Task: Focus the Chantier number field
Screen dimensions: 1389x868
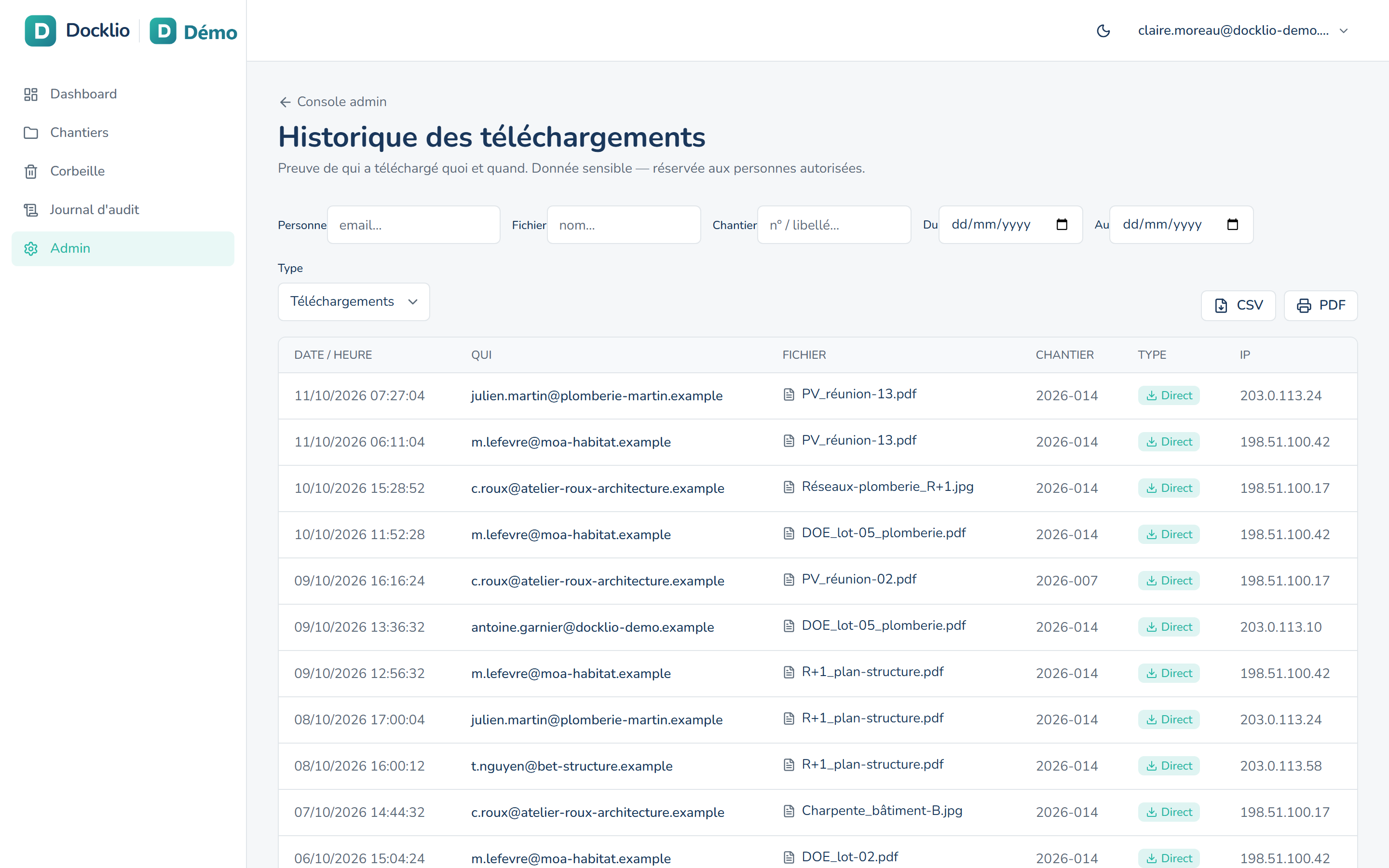Action: [x=833, y=224]
